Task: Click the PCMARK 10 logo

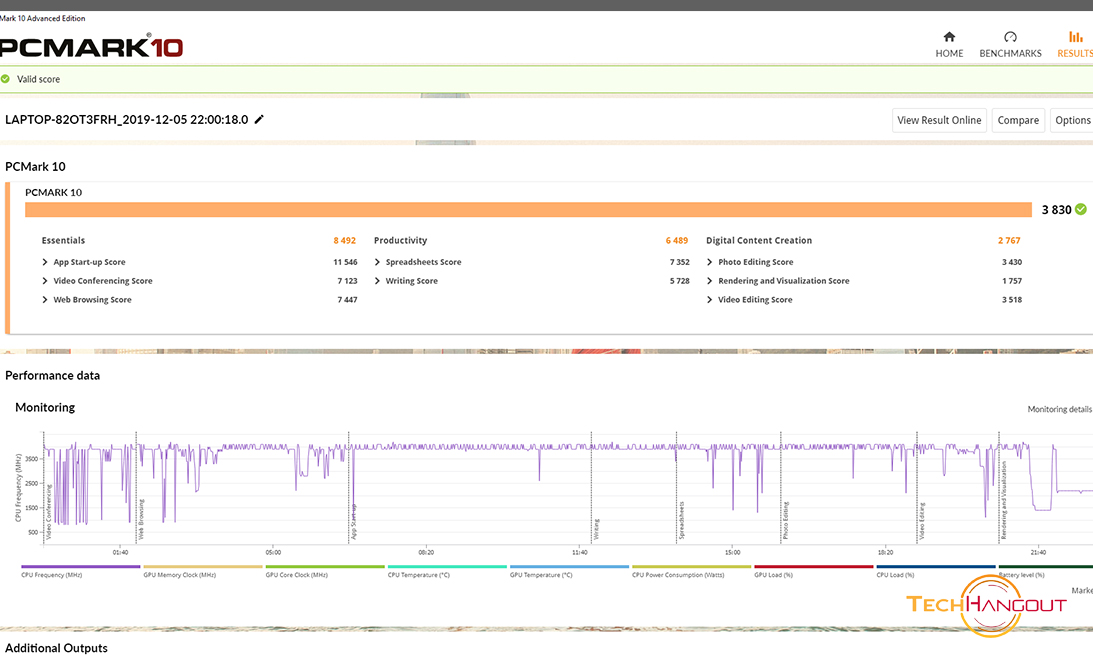Action: (x=91, y=47)
